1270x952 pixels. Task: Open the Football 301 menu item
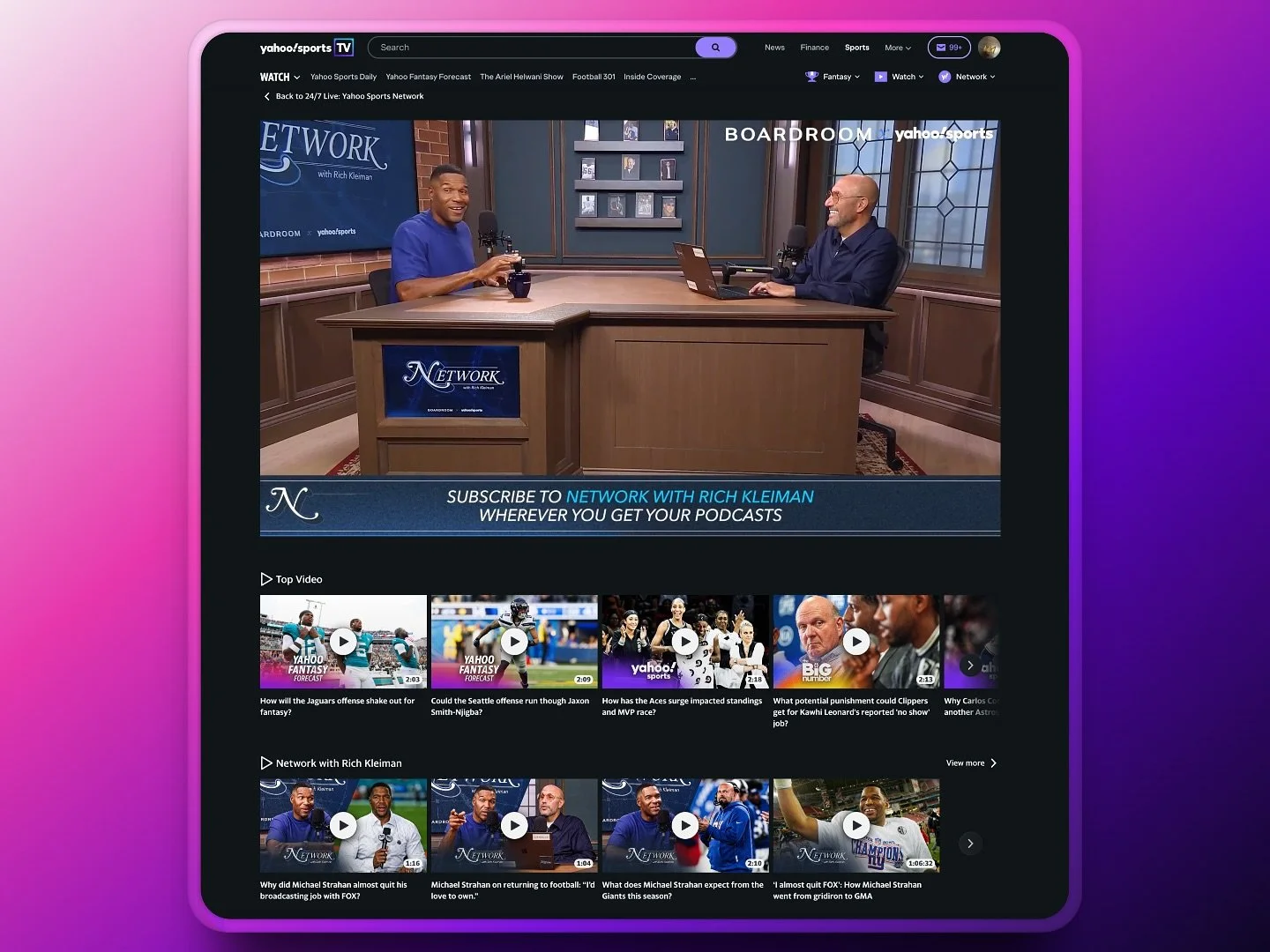pyautogui.click(x=594, y=77)
